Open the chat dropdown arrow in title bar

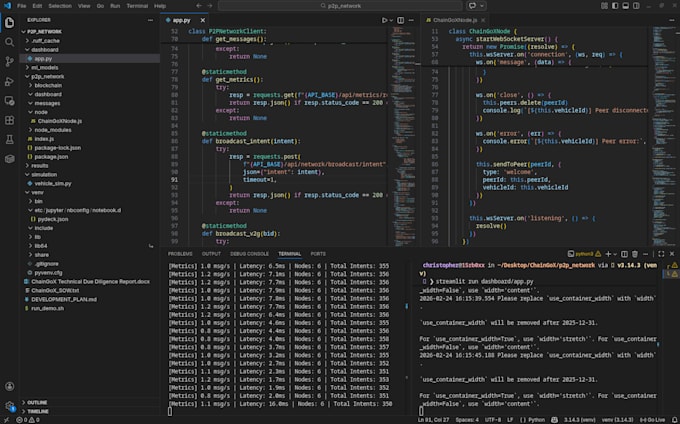482,6
